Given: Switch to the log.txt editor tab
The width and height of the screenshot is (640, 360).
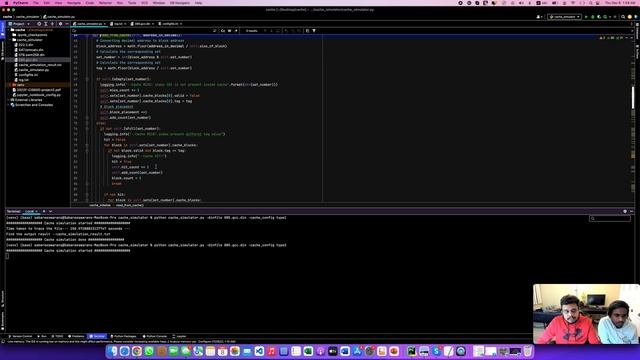Looking at the screenshot, I should tap(118, 24).
